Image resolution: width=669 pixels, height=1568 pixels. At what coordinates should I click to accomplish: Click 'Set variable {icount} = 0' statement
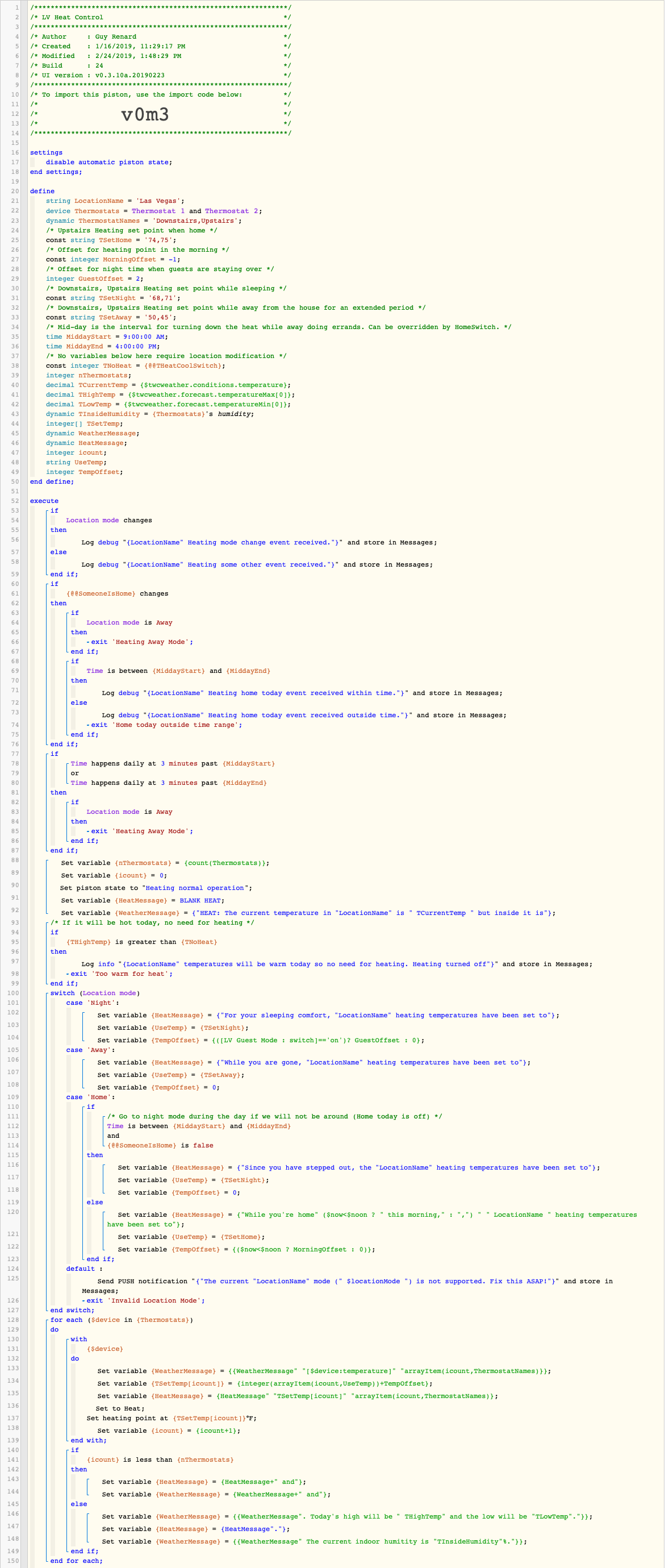(114, 876)
